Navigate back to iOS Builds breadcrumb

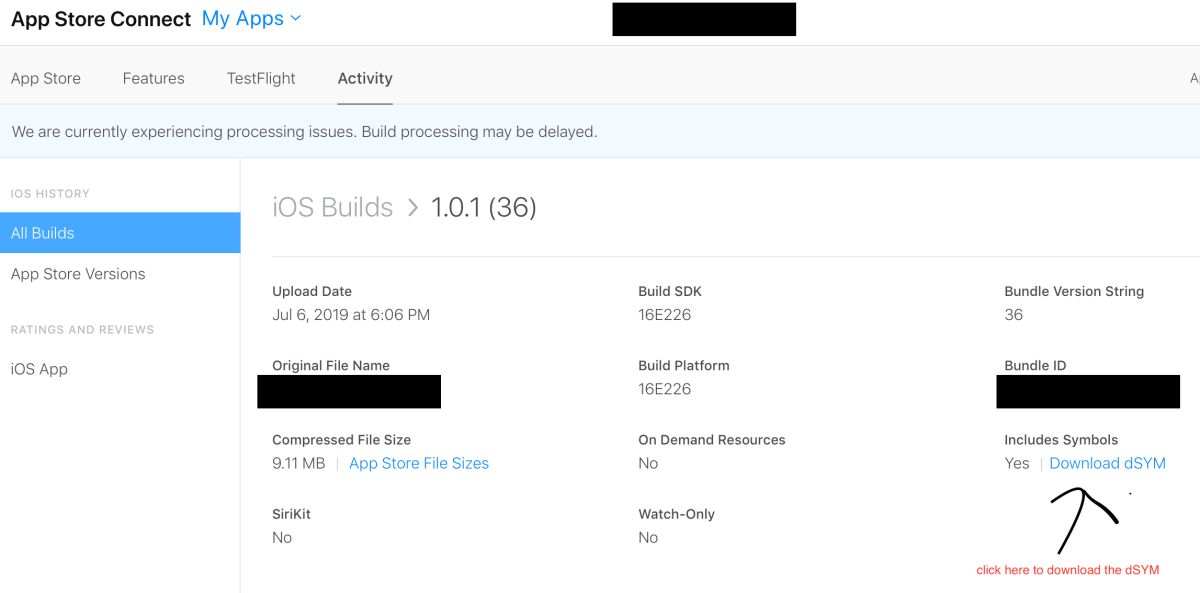(333, 207)
